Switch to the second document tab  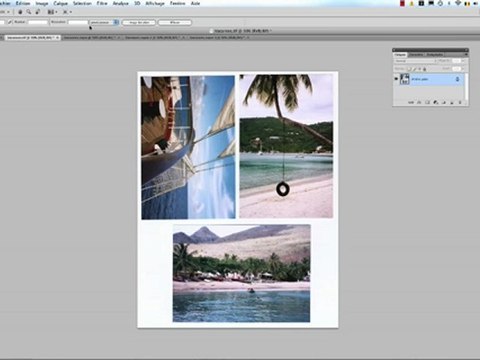click(x=91, y=38)
